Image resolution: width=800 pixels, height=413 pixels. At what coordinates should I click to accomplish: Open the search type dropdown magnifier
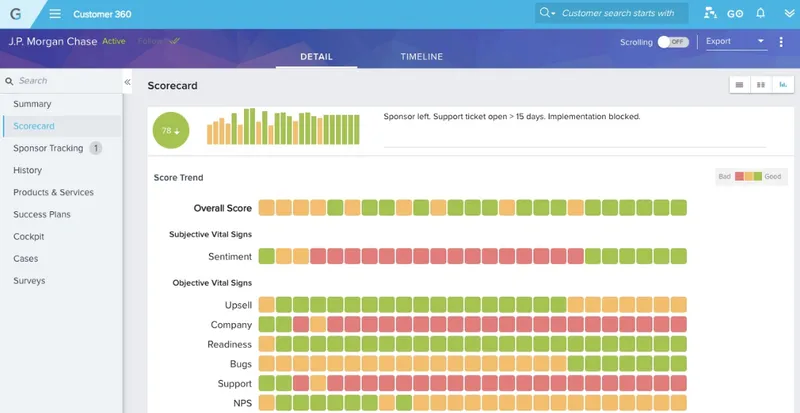547,13
